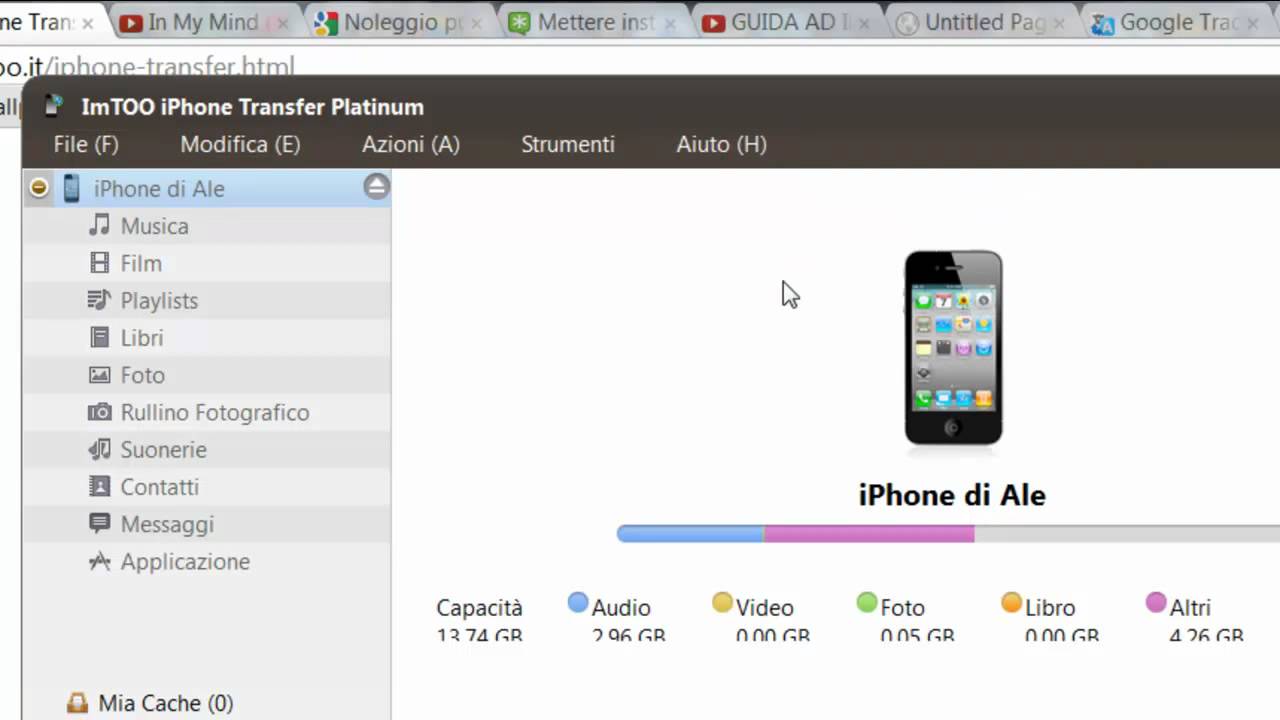
Task: Click the Audio legend label
Action: 621,608
